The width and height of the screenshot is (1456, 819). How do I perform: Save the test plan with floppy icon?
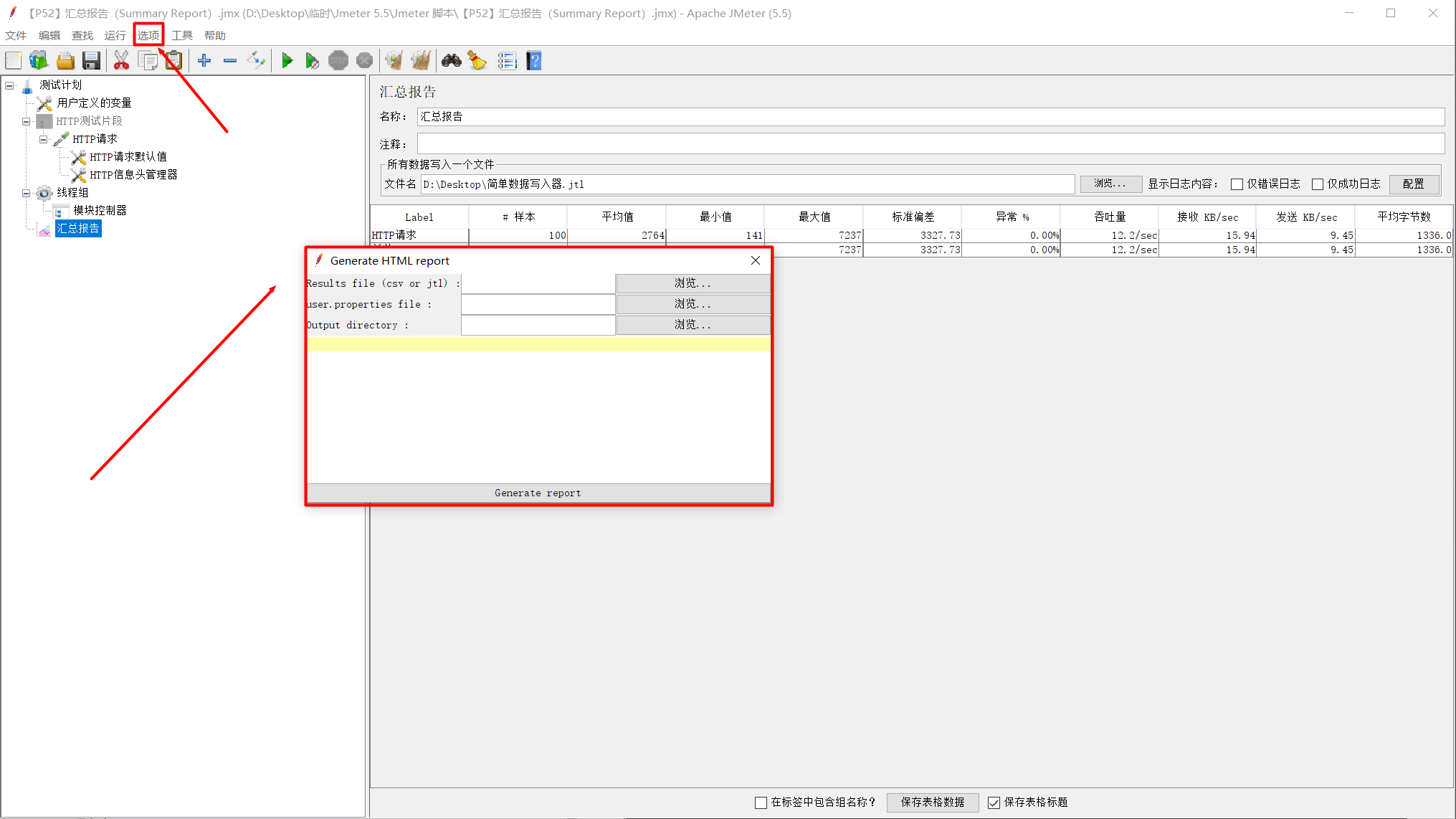pyautogui.click(x=91, y=61)
